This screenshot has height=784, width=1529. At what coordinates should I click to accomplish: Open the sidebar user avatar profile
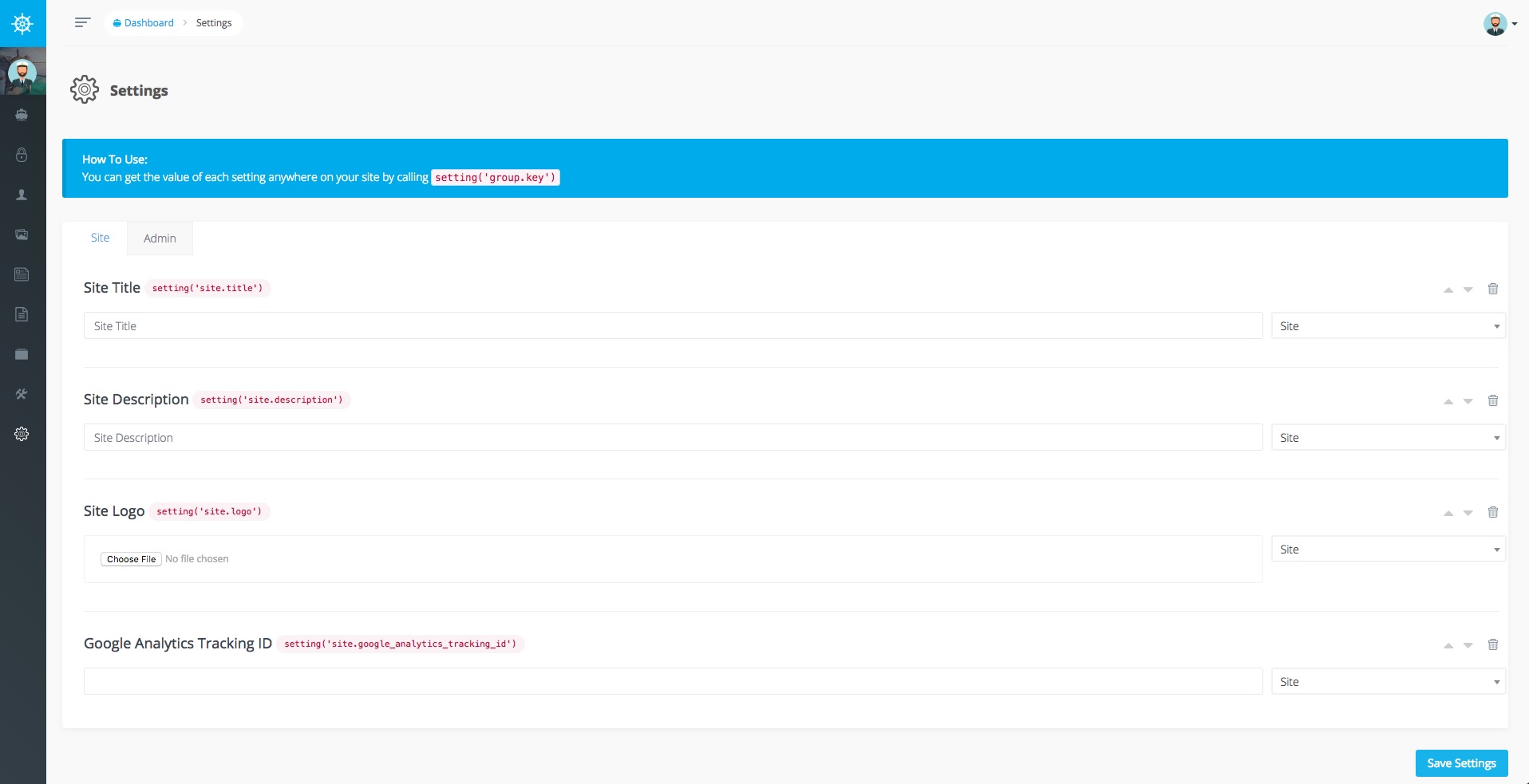(22, 73)
